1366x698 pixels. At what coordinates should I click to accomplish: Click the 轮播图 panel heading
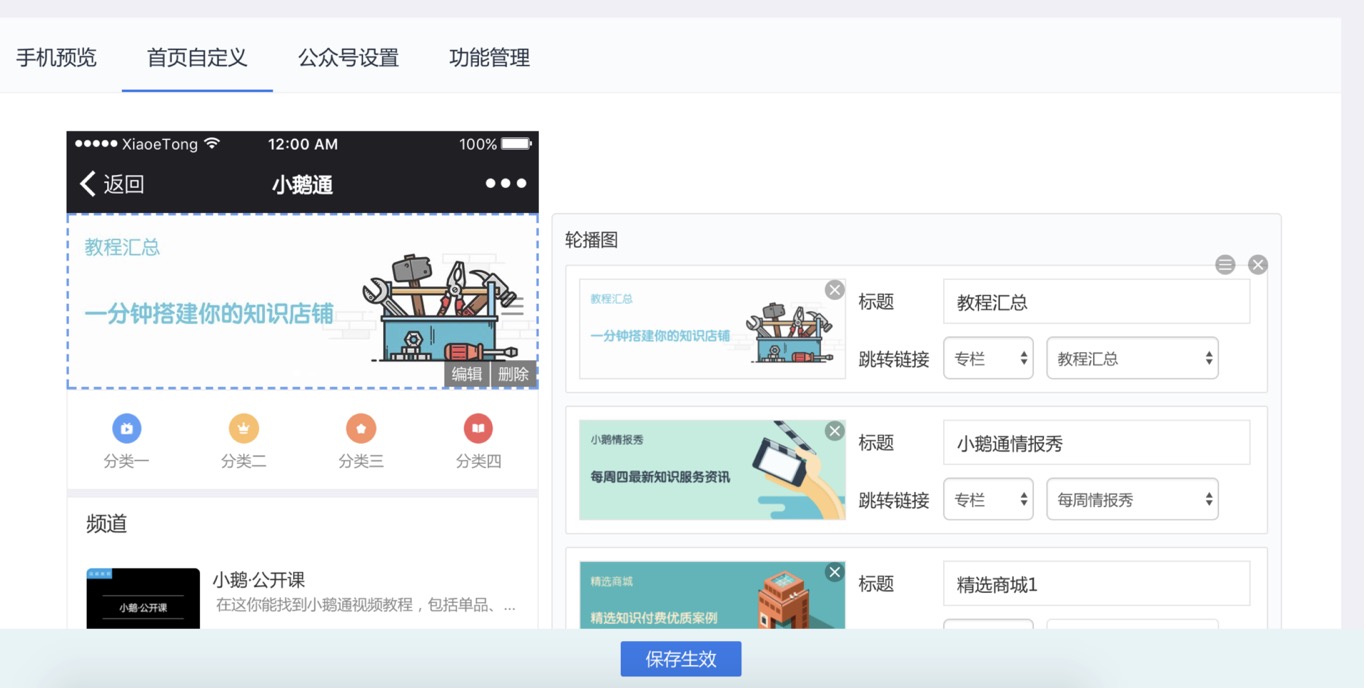591,240
